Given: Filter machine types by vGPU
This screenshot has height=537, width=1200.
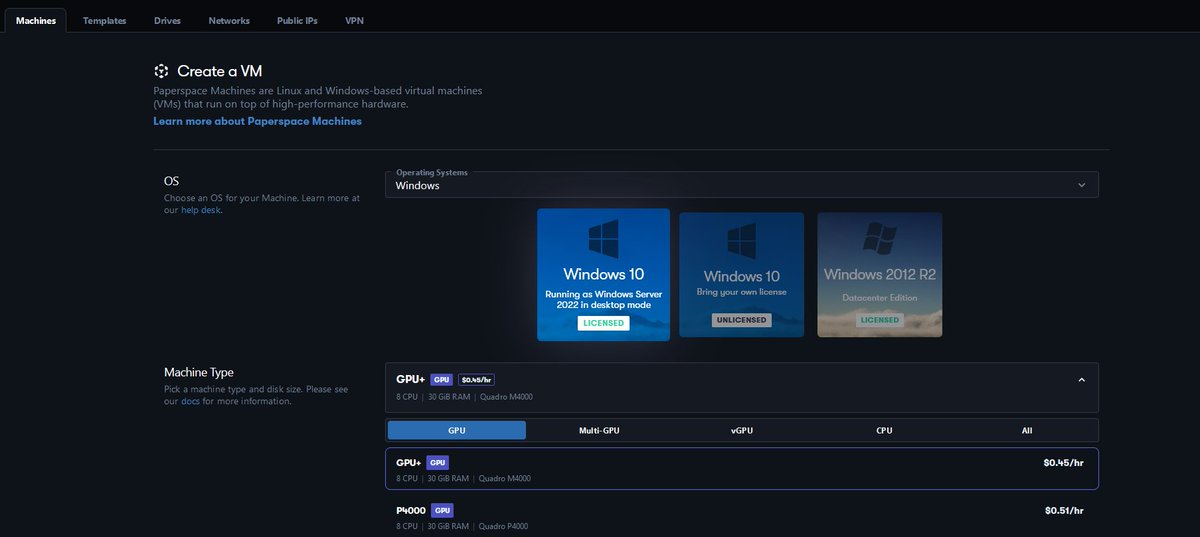Looking at the screenshot, I should tap(741, 430).
